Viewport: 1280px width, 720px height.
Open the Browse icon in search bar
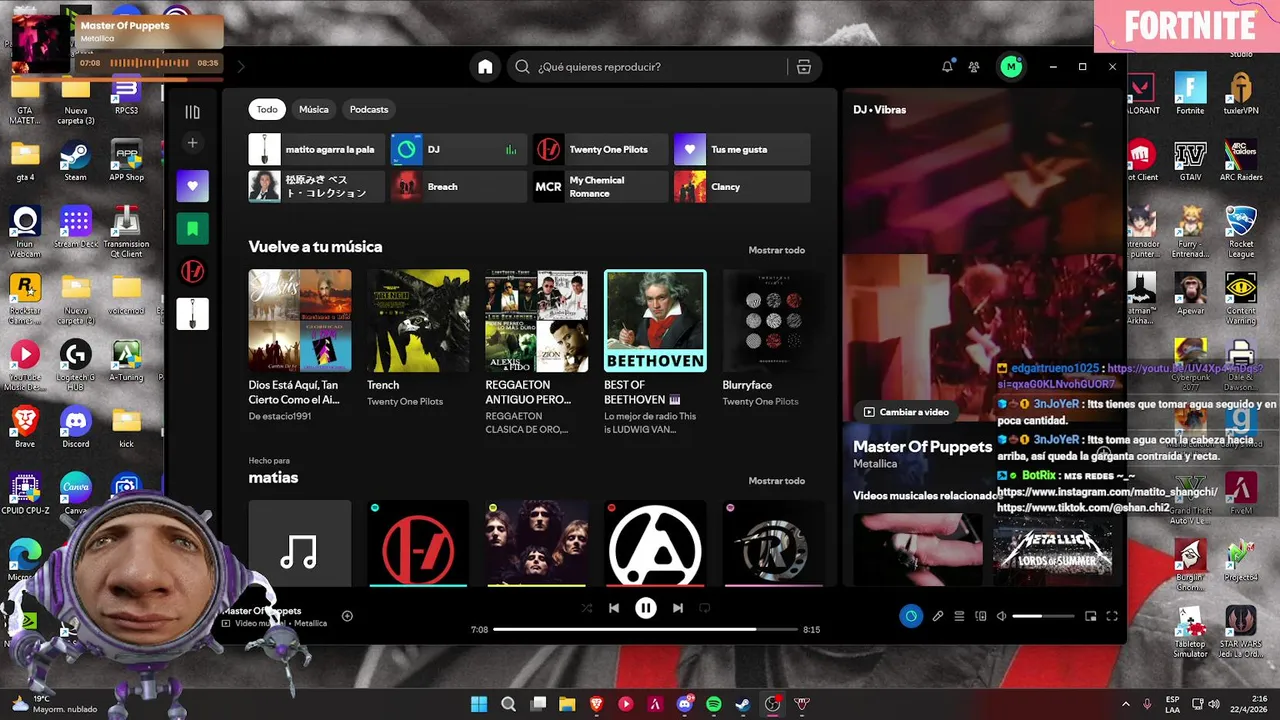pyautogui.click(x=803, y=67)
